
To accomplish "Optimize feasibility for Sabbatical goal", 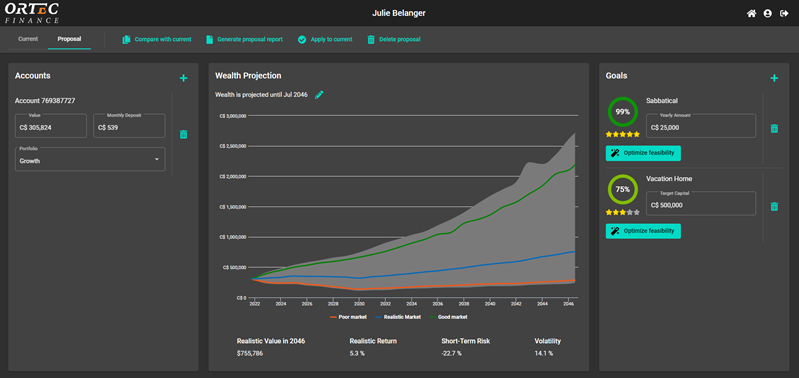I will tap(643, 153).
